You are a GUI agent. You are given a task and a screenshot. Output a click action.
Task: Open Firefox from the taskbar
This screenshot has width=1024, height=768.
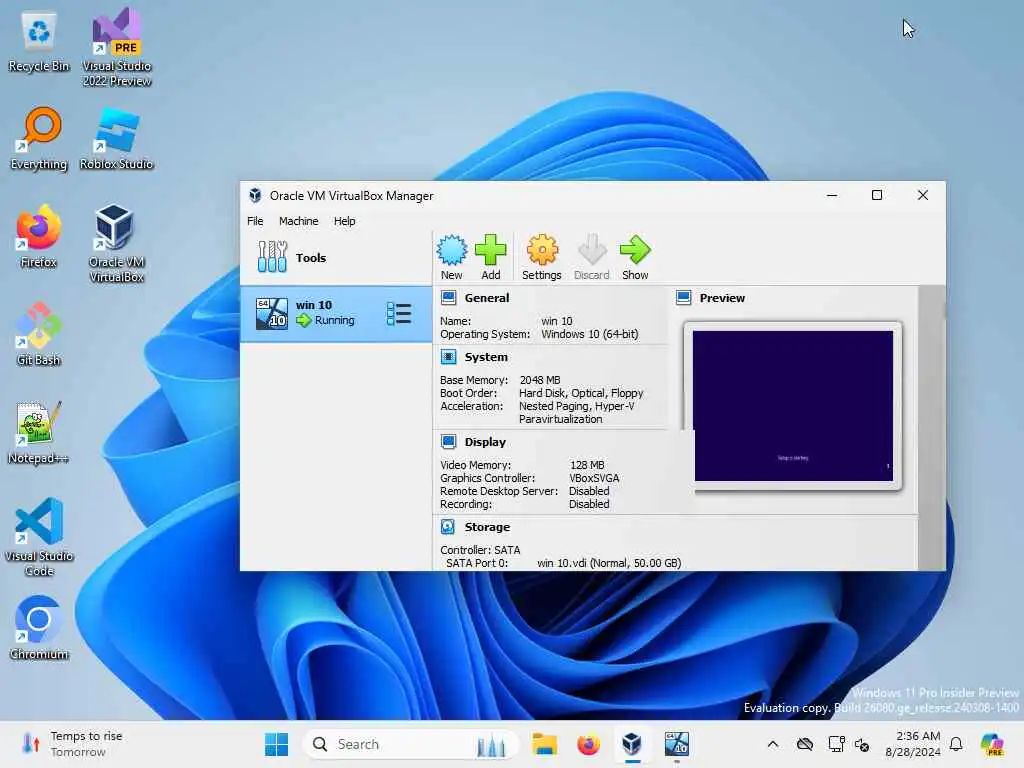pyautogui.click(x=588, y=744)
